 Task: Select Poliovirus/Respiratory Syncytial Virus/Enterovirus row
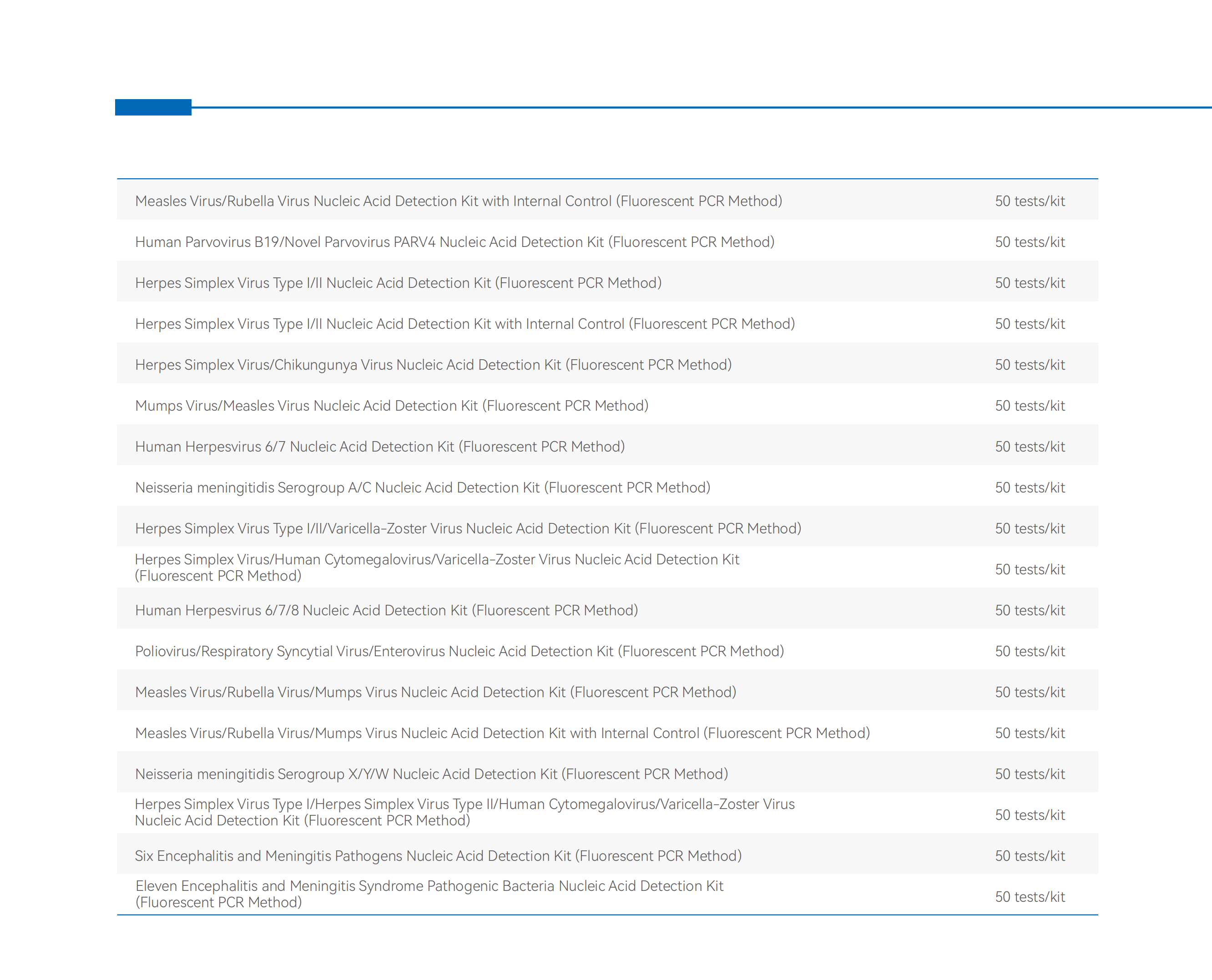pyautogui.click(x=607, y=651)
